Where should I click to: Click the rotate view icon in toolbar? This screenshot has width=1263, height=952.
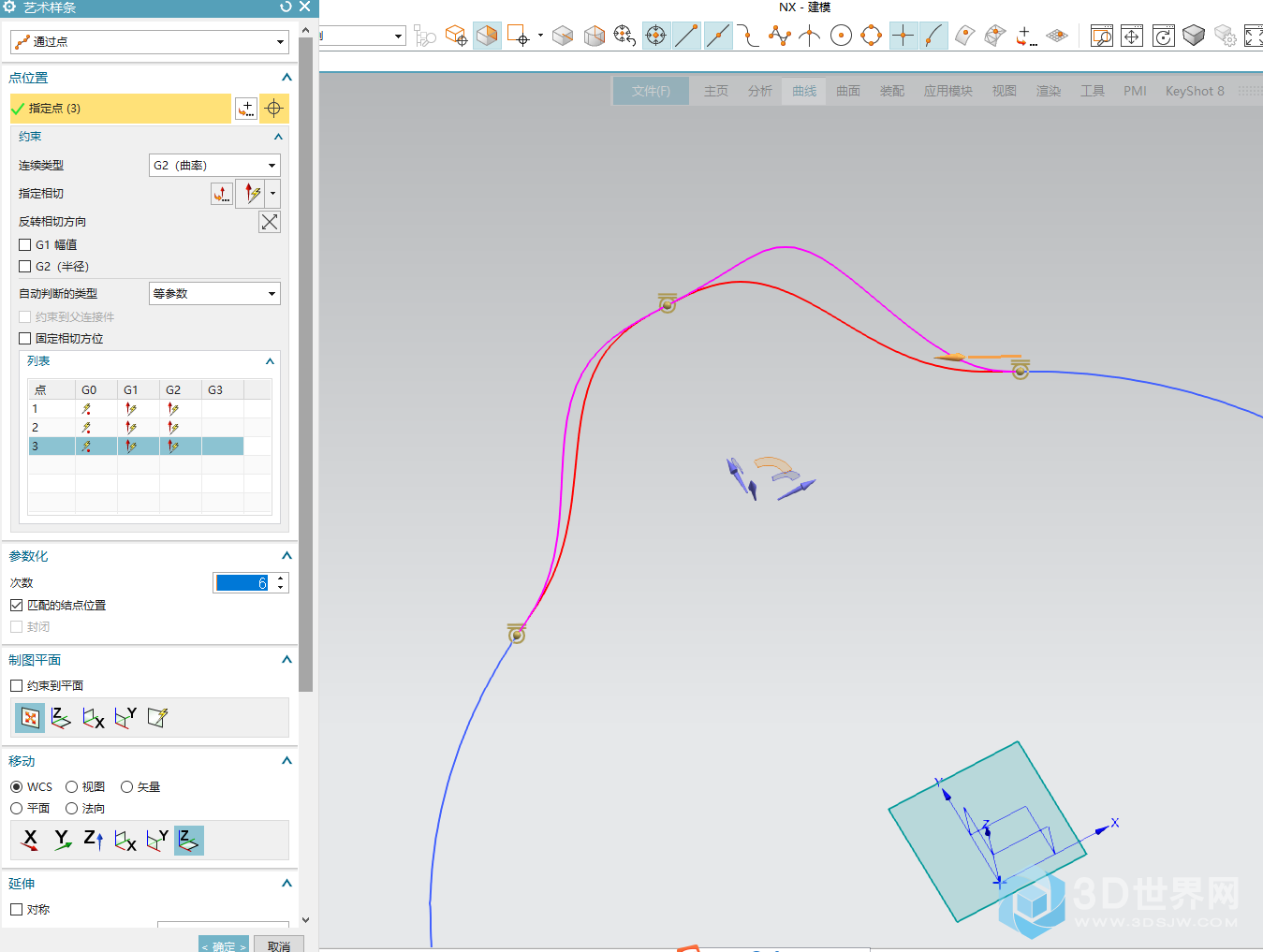[1164, 36]
